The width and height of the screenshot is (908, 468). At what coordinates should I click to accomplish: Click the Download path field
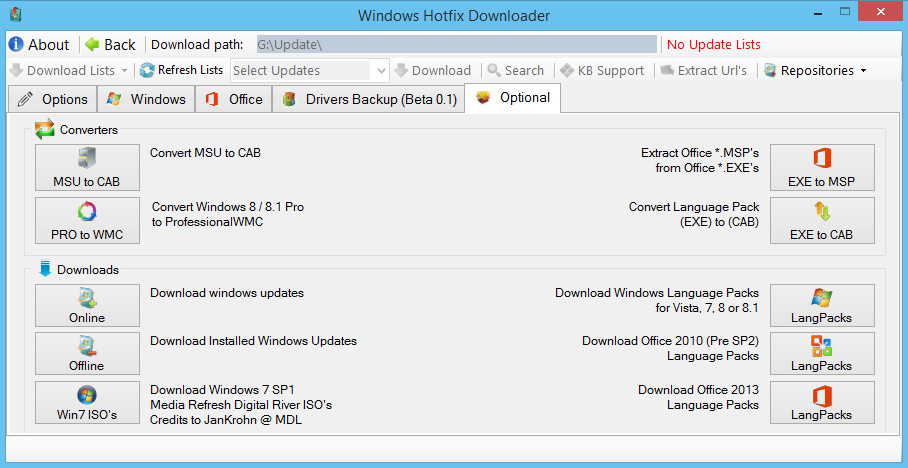(x=456, y=44)
